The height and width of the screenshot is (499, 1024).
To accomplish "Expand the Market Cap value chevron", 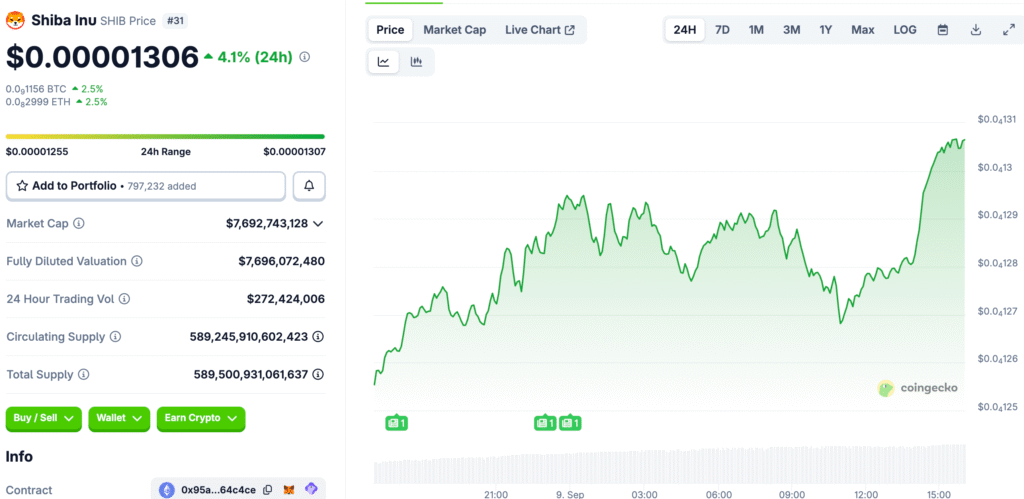I will pos(318,223).
